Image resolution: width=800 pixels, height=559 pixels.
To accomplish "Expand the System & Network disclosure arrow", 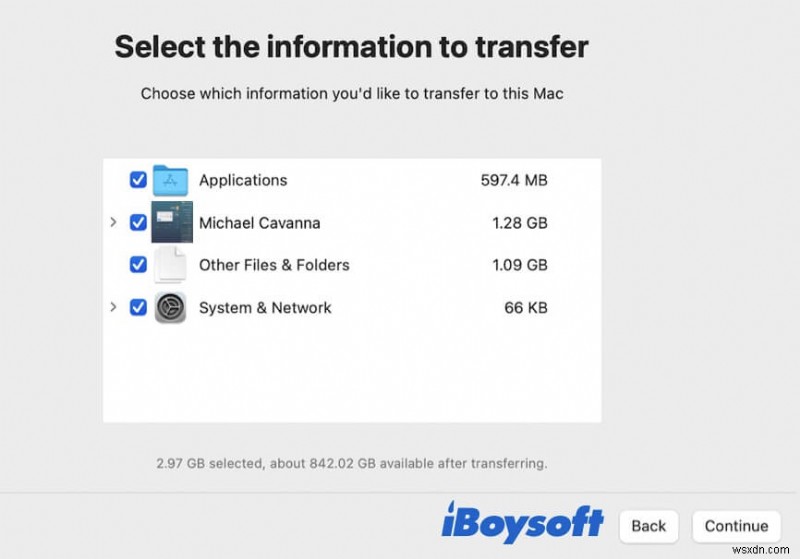I will (113, 307).
